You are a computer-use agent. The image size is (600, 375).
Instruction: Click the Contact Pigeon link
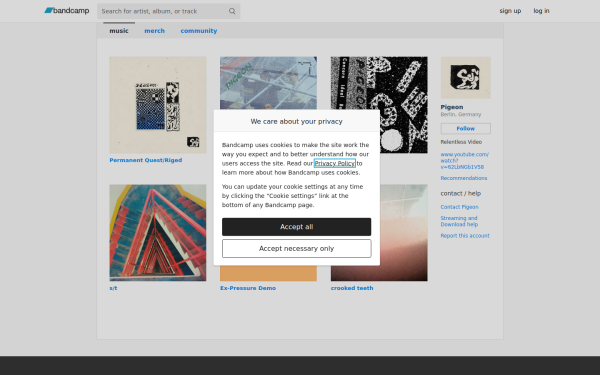pyautogui.click(x=459, y=207)
